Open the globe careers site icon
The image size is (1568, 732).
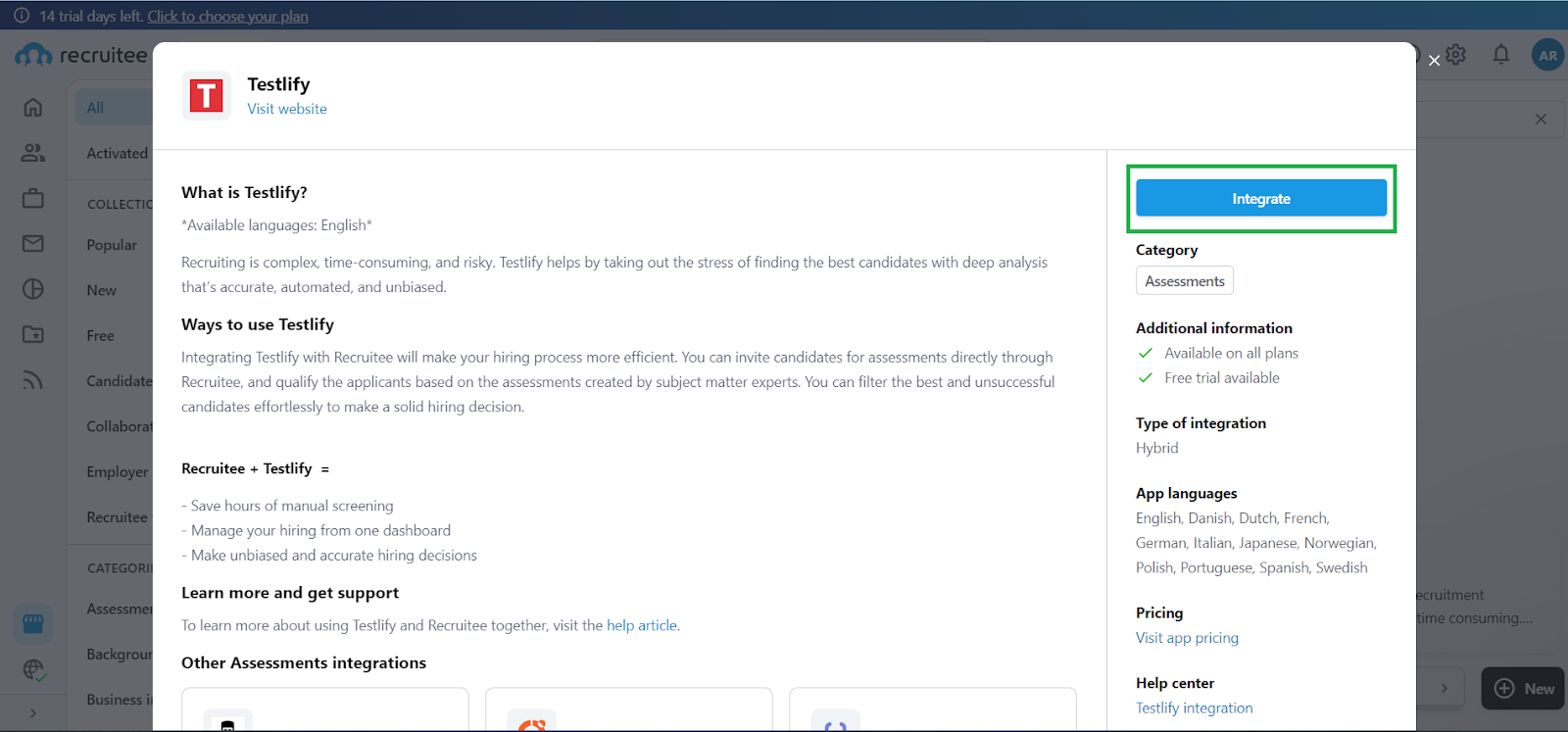[33, 669]
